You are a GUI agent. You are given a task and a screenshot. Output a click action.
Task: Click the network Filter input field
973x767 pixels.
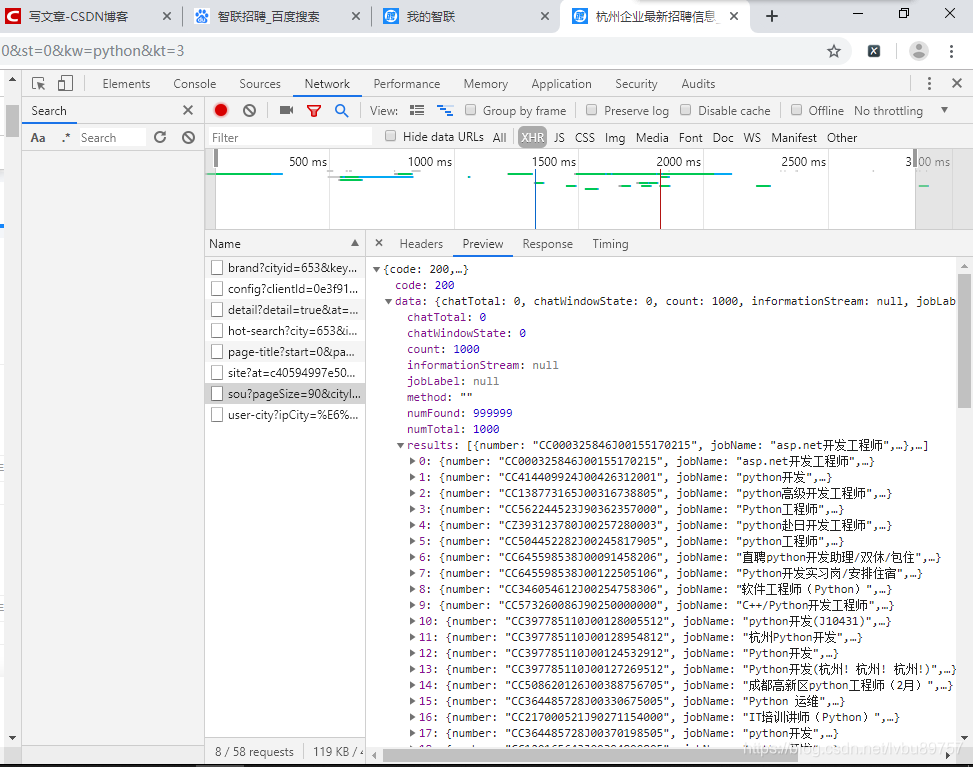290,138
